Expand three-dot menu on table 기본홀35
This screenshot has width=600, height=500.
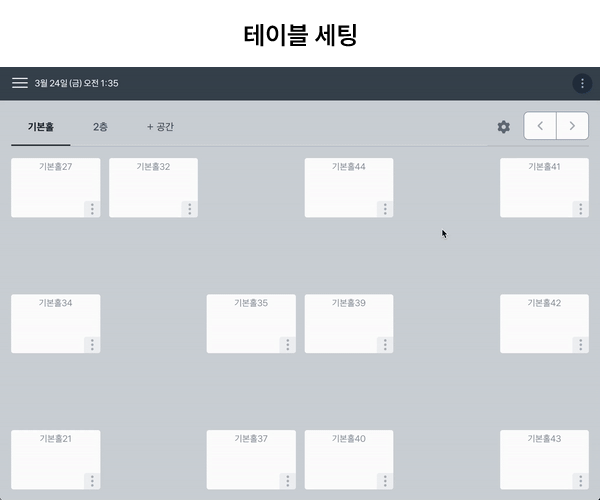point(288,345)
